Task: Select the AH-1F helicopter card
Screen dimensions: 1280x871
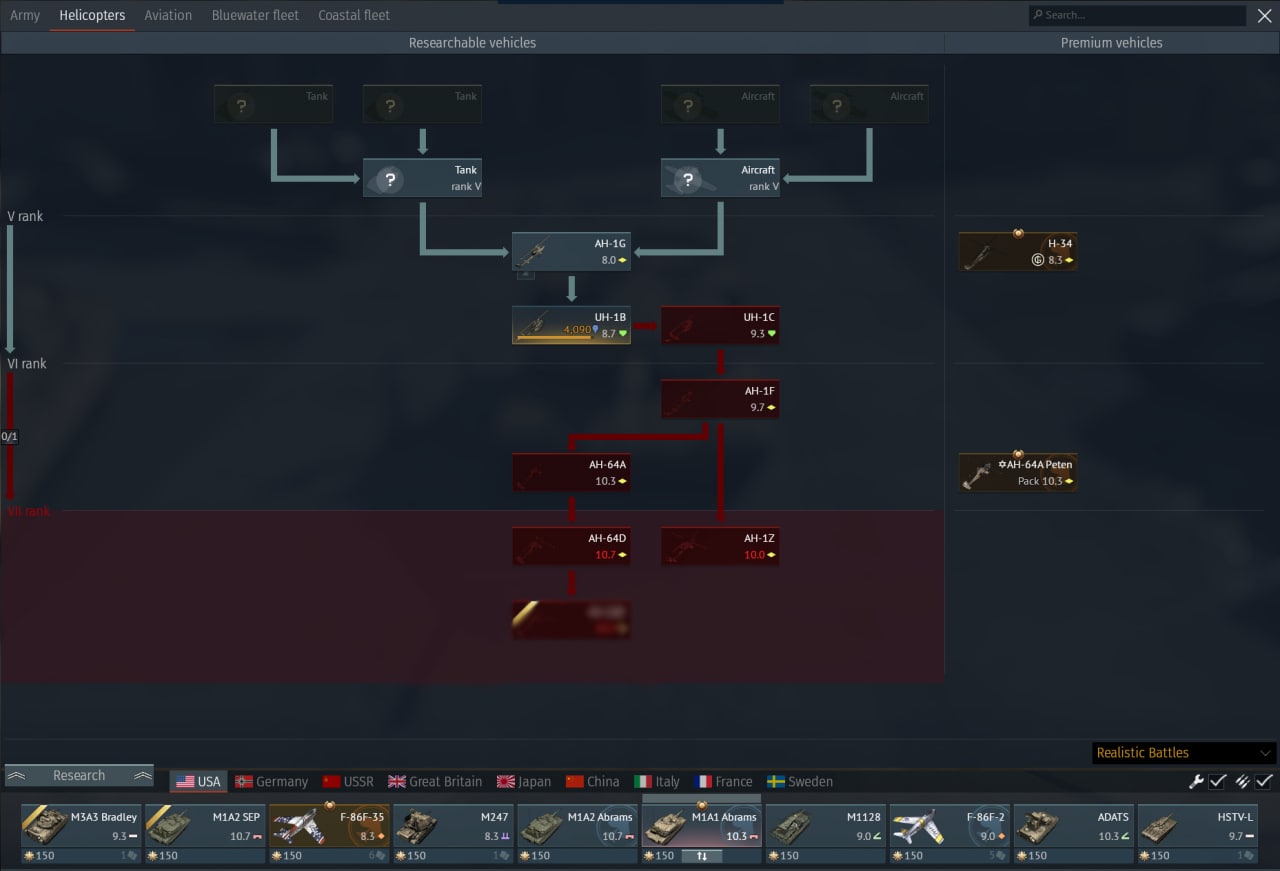Action: 720,399
